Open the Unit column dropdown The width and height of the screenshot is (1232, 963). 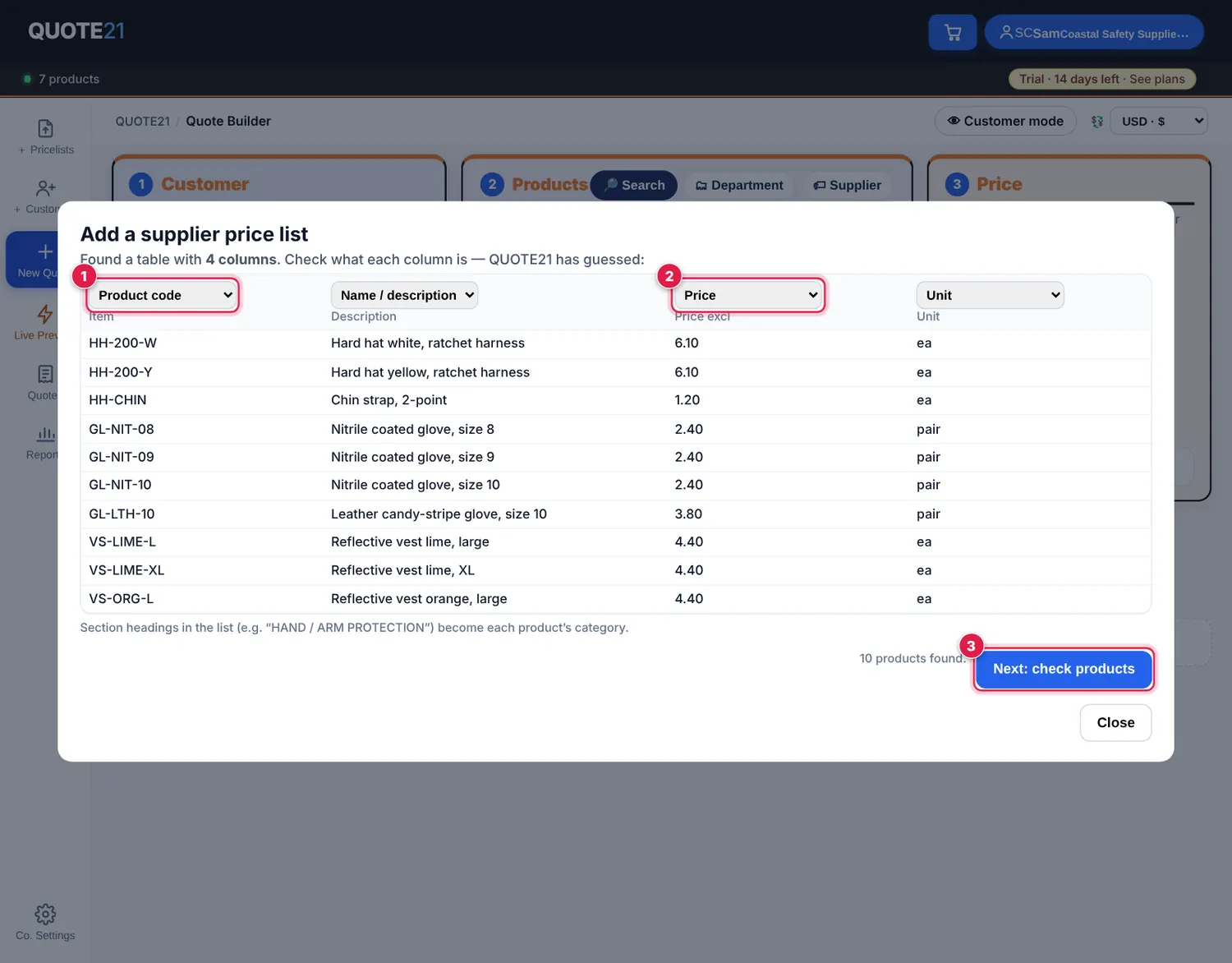tap(990, 295)
